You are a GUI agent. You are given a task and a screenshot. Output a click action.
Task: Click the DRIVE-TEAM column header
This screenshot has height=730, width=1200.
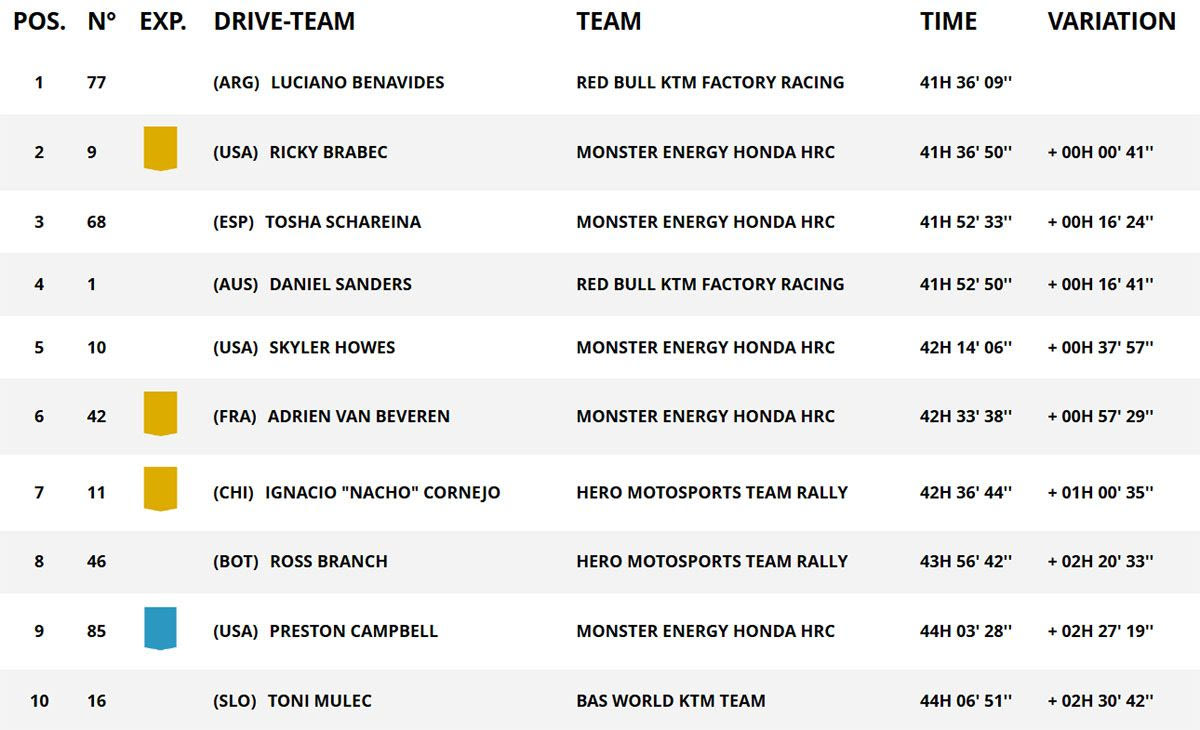click(x=284, y=22)
